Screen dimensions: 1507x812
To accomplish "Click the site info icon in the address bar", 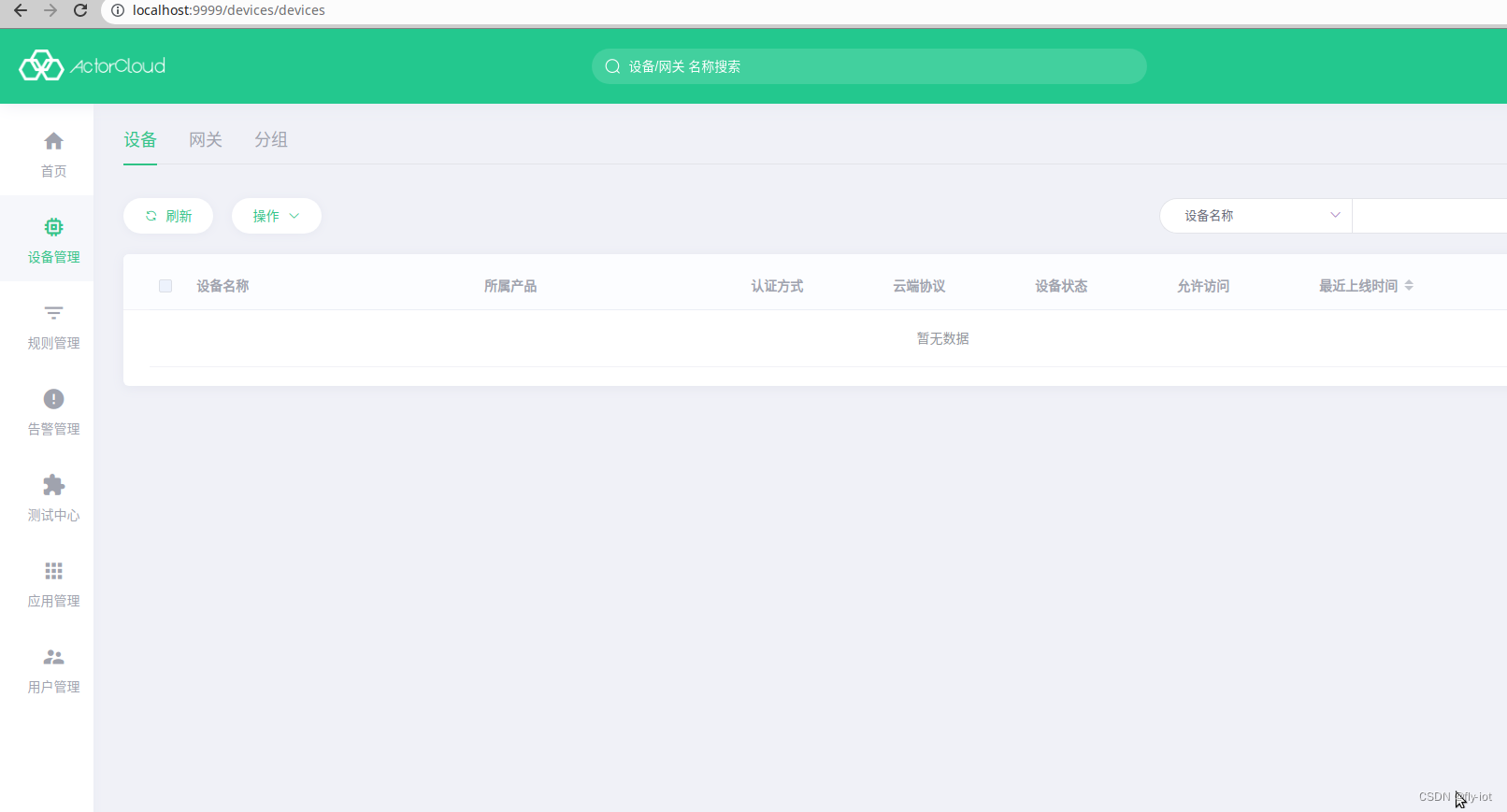I will coord(118,10).
